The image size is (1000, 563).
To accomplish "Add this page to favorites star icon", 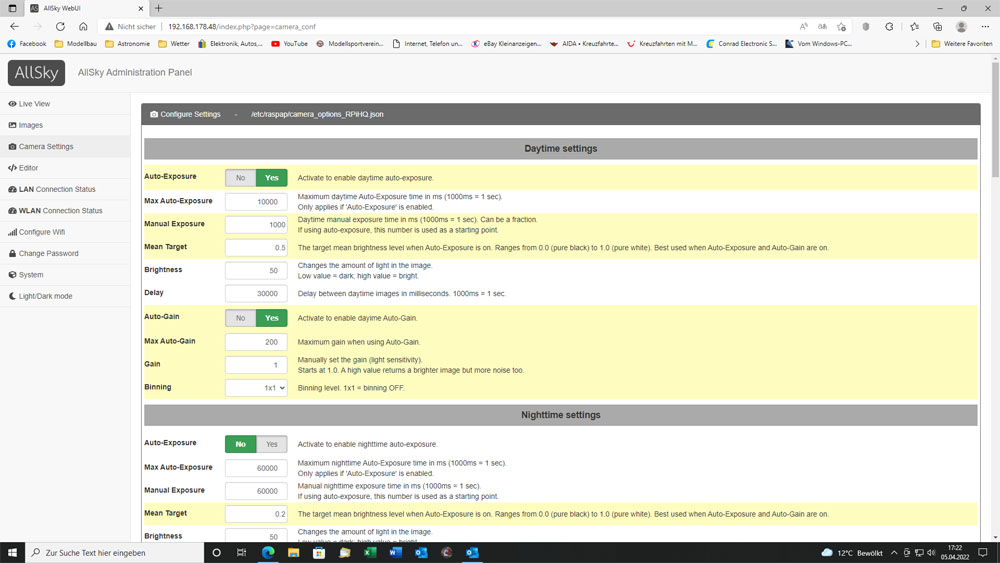I will [x=842, y=27].
